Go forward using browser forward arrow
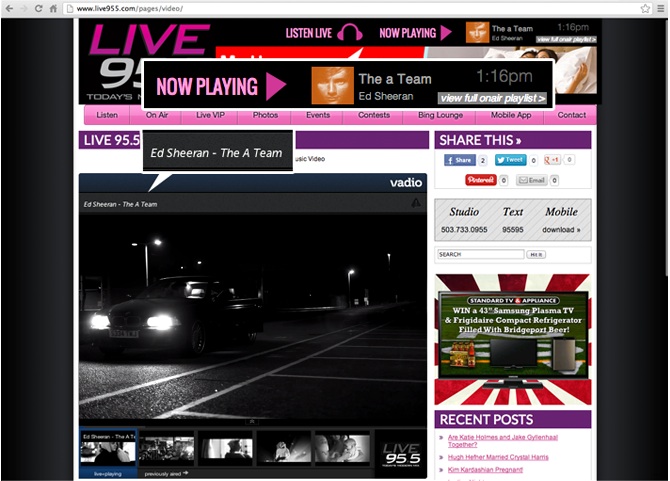Screen dimensions: 670x481 [x=24, y=8]
